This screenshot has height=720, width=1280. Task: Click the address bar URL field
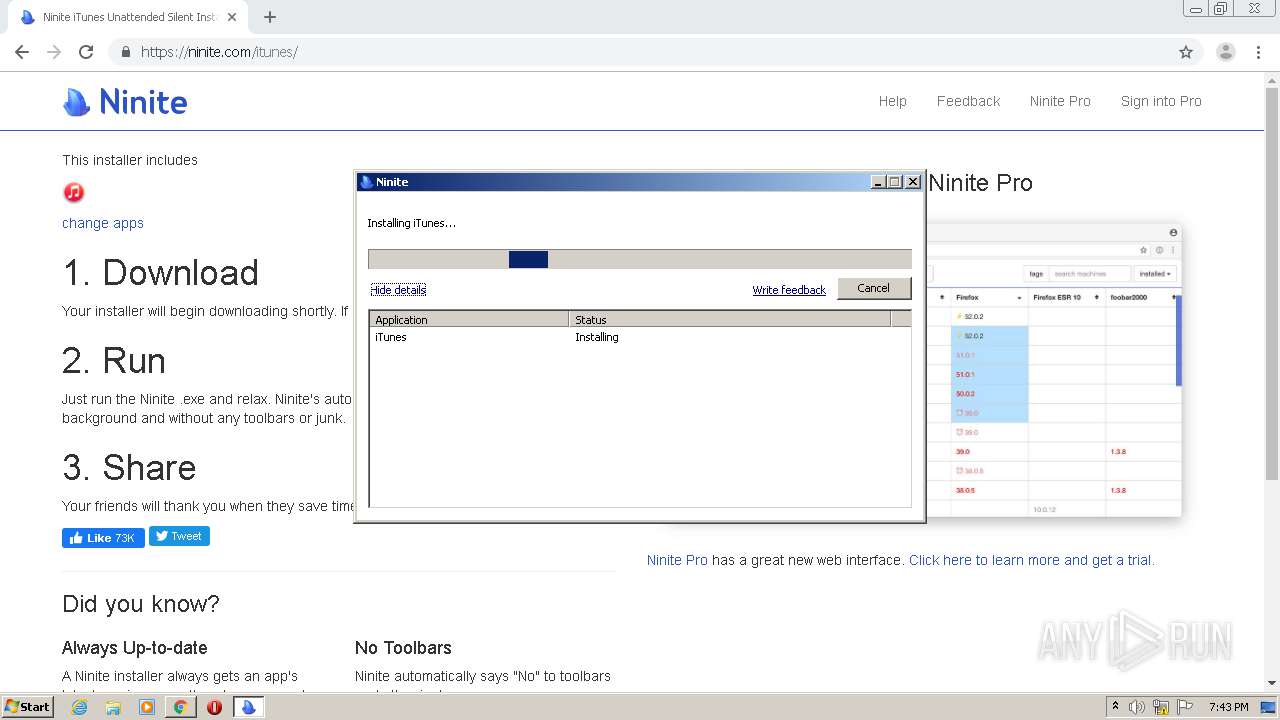click(640, 52)
